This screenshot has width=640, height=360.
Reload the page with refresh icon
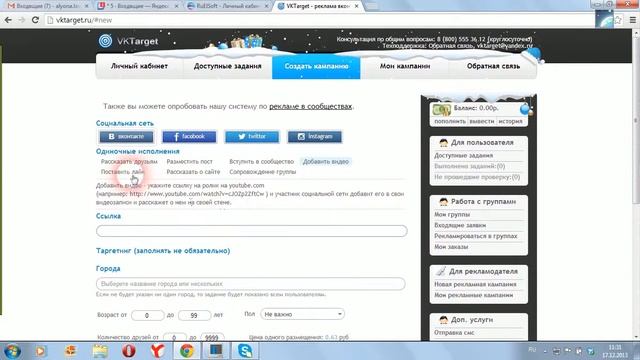pyautogui.click(x=35, y=20)
